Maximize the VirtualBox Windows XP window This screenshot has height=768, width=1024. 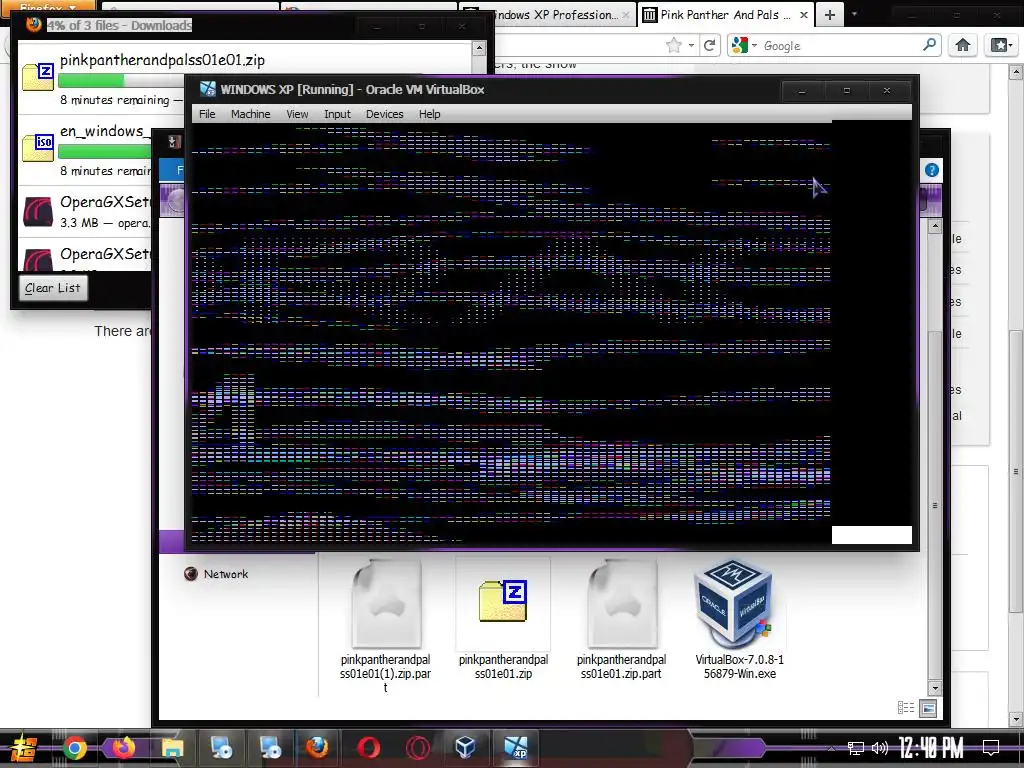(846, 91)
